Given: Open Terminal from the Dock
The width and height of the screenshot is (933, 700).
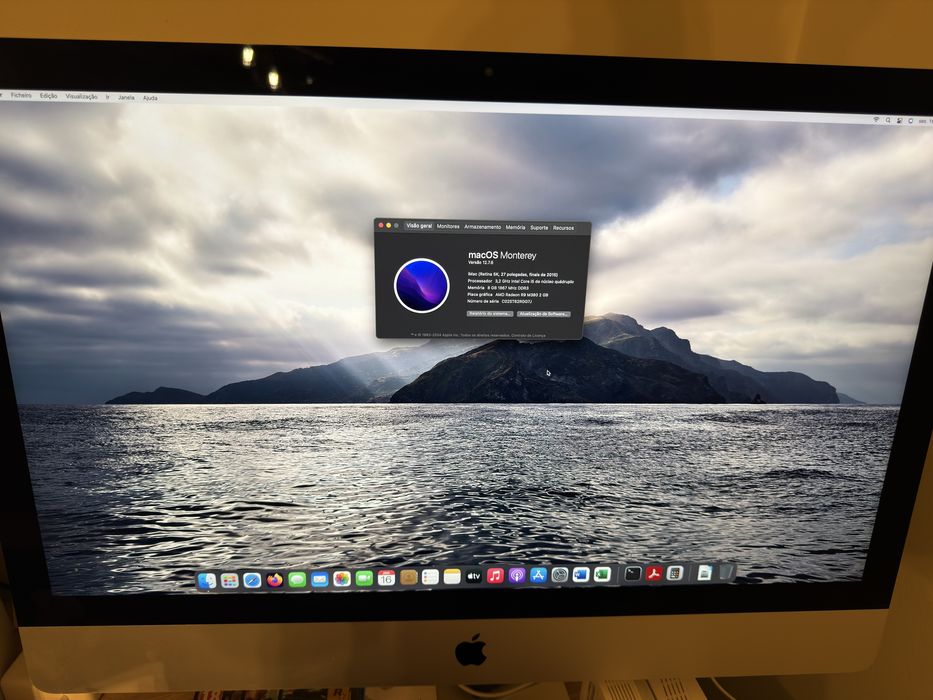Looking at the screenshot, I should pos(633,574).
